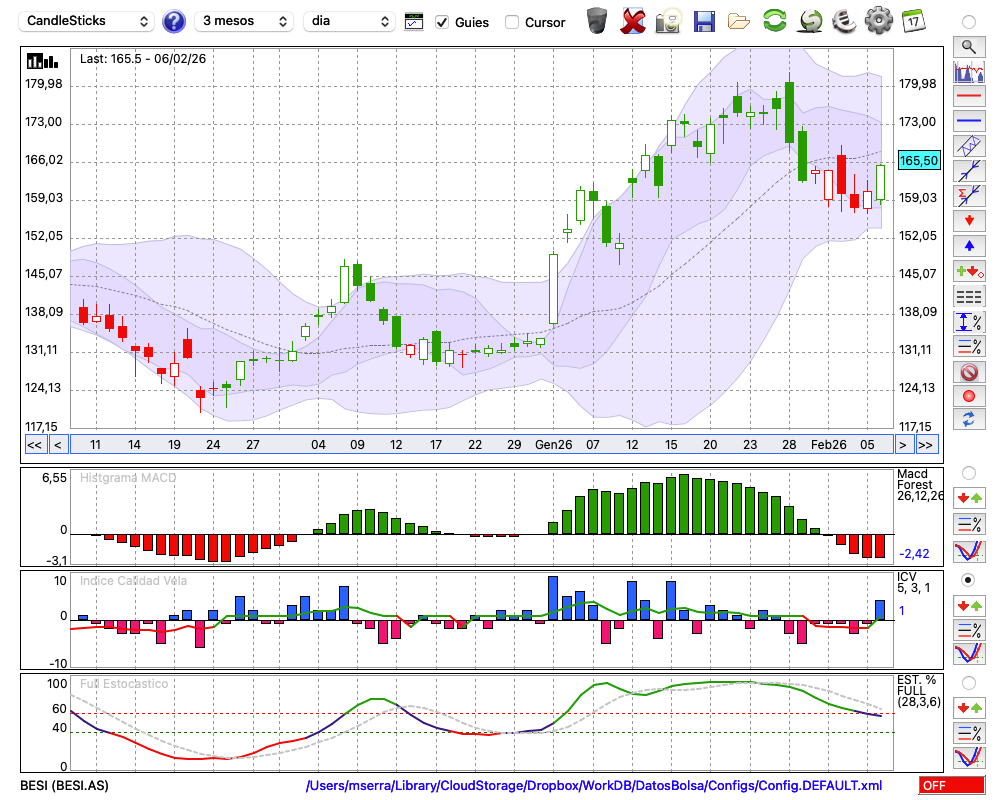Click the trash can icon in toolbar
This screenshot has width=1000, height=800.
597,21
